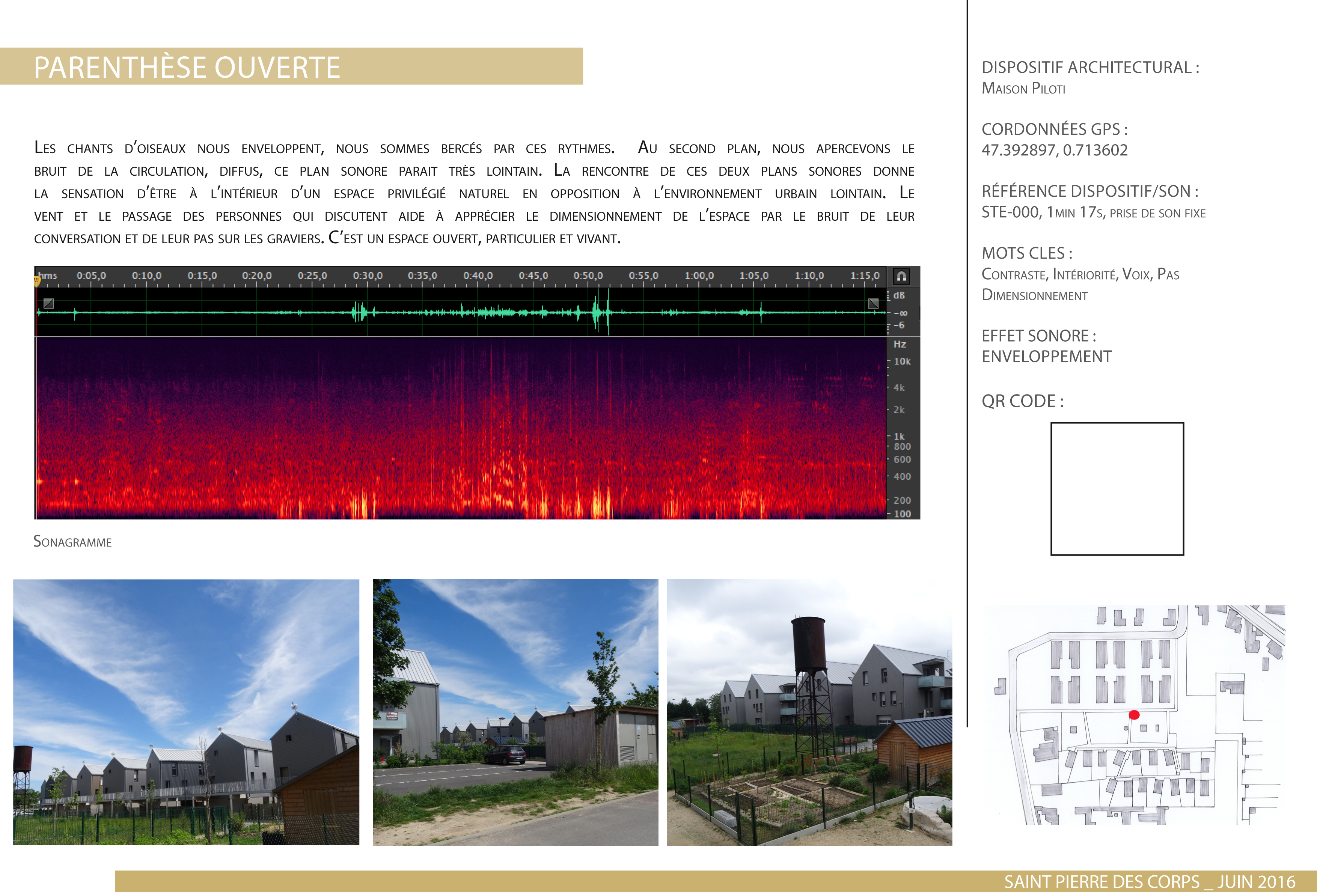This screenshot has height=896, width=1317.
Task: Click the 1k frequency scale value
Action: [x=900, y=437]
